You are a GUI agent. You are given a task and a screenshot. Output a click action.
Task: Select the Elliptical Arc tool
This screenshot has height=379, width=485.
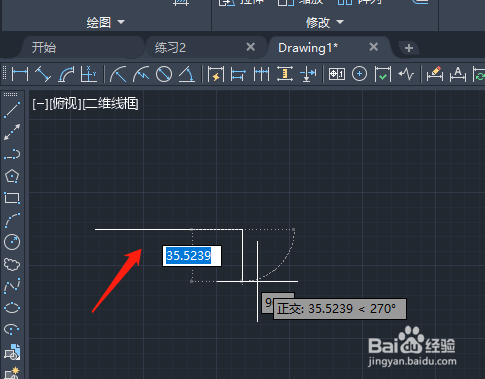(12, 329)
